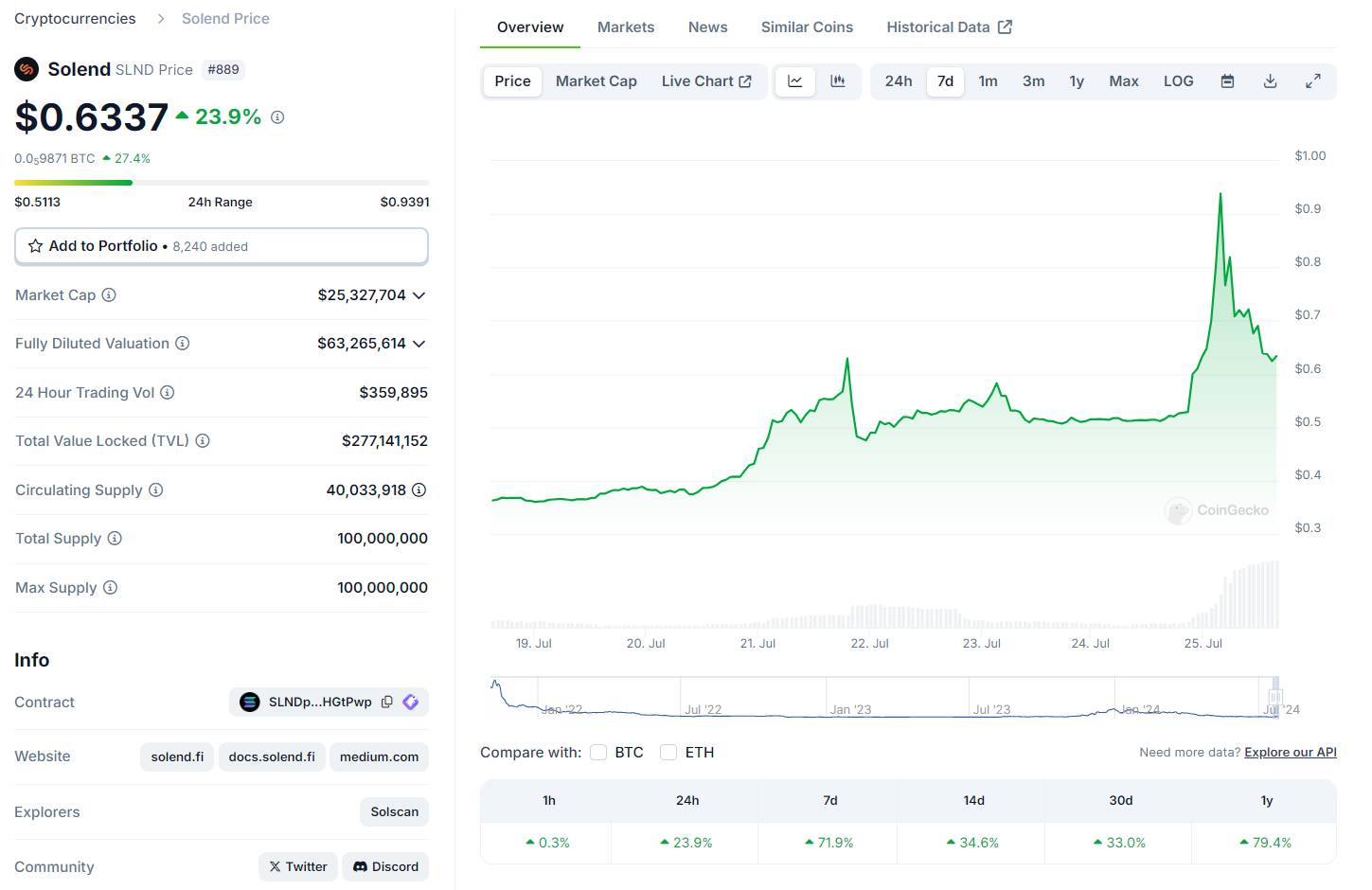Click Explore our API link
1372x890 pixels.
point(1291,753)
